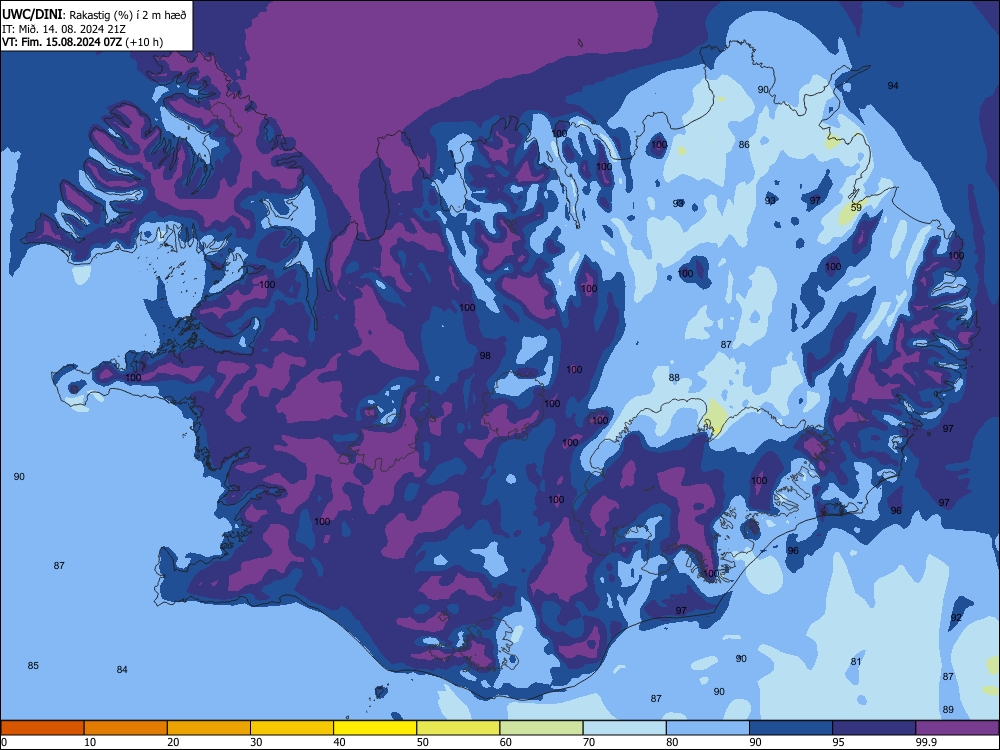1000x750 pixels.
Task: Select the dark navy 95–99.9 legend swatch
Action: [874, 728]
